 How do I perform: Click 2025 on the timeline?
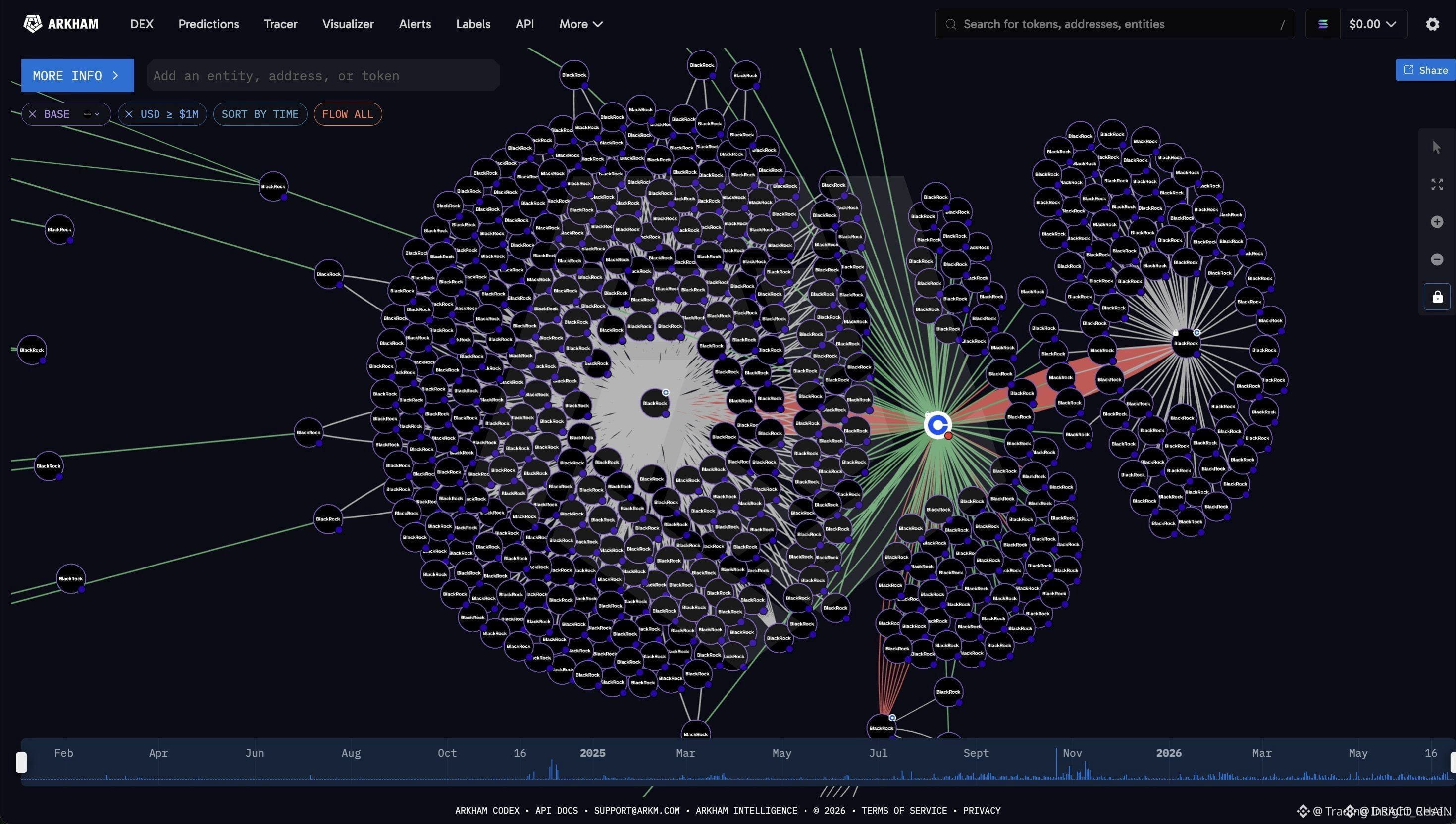pos(592,753)
